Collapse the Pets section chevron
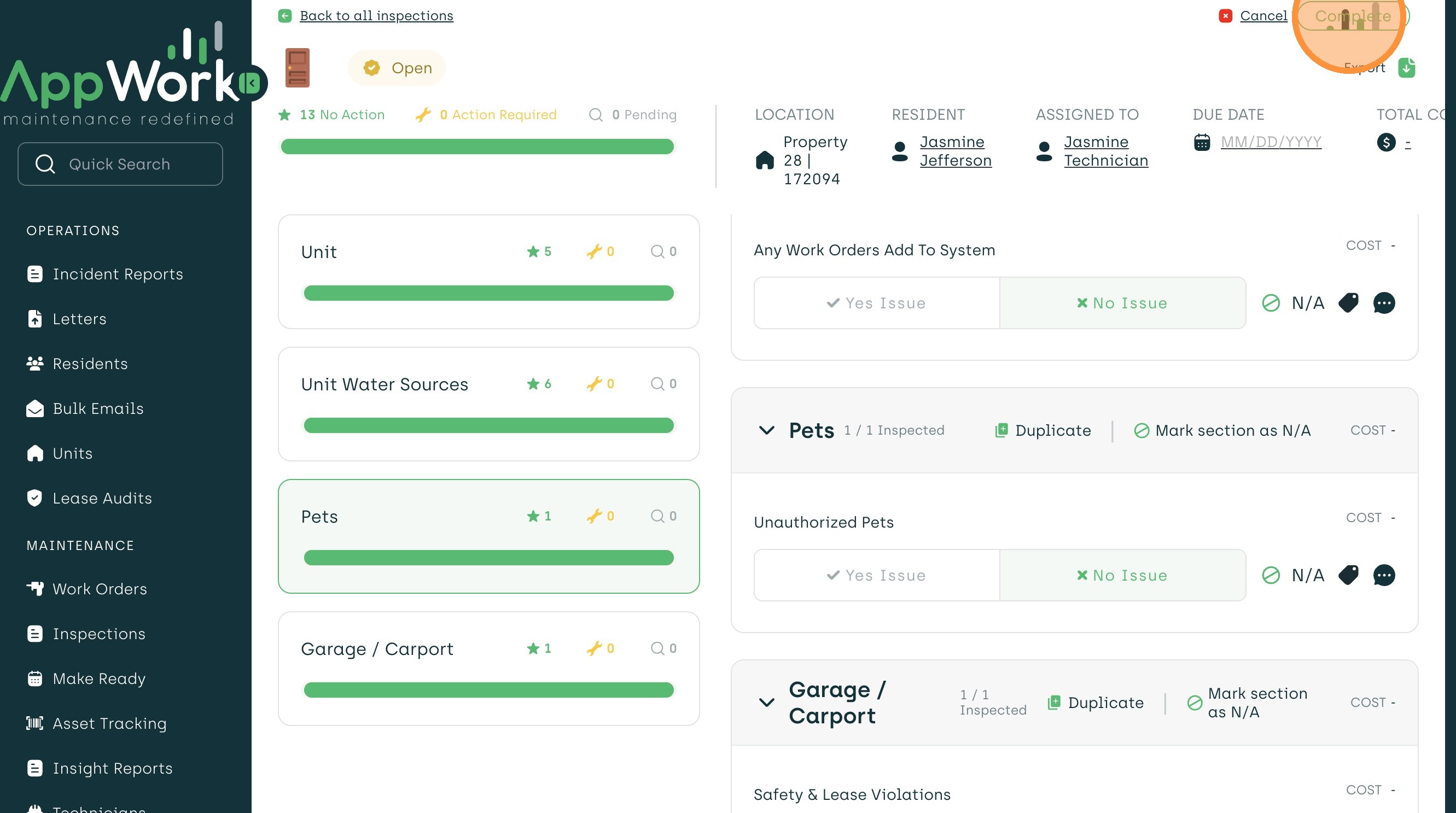 766,430
